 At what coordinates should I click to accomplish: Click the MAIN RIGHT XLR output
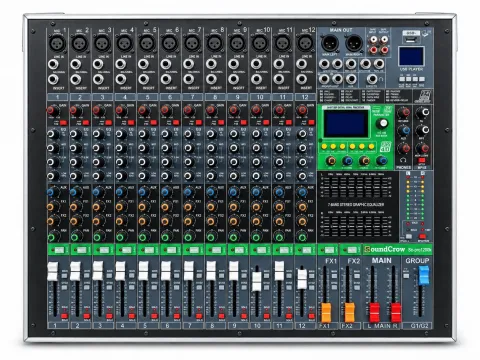[354, 43]
